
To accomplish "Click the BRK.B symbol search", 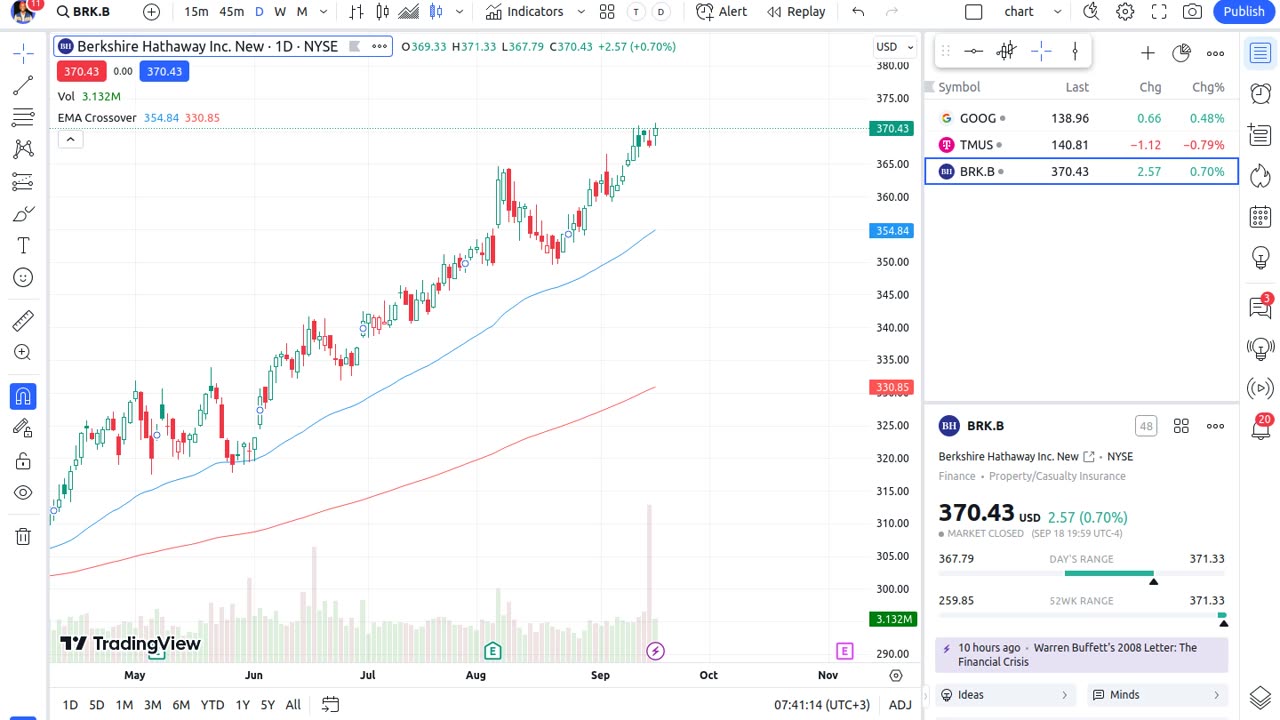I will (x=84, y=12).
